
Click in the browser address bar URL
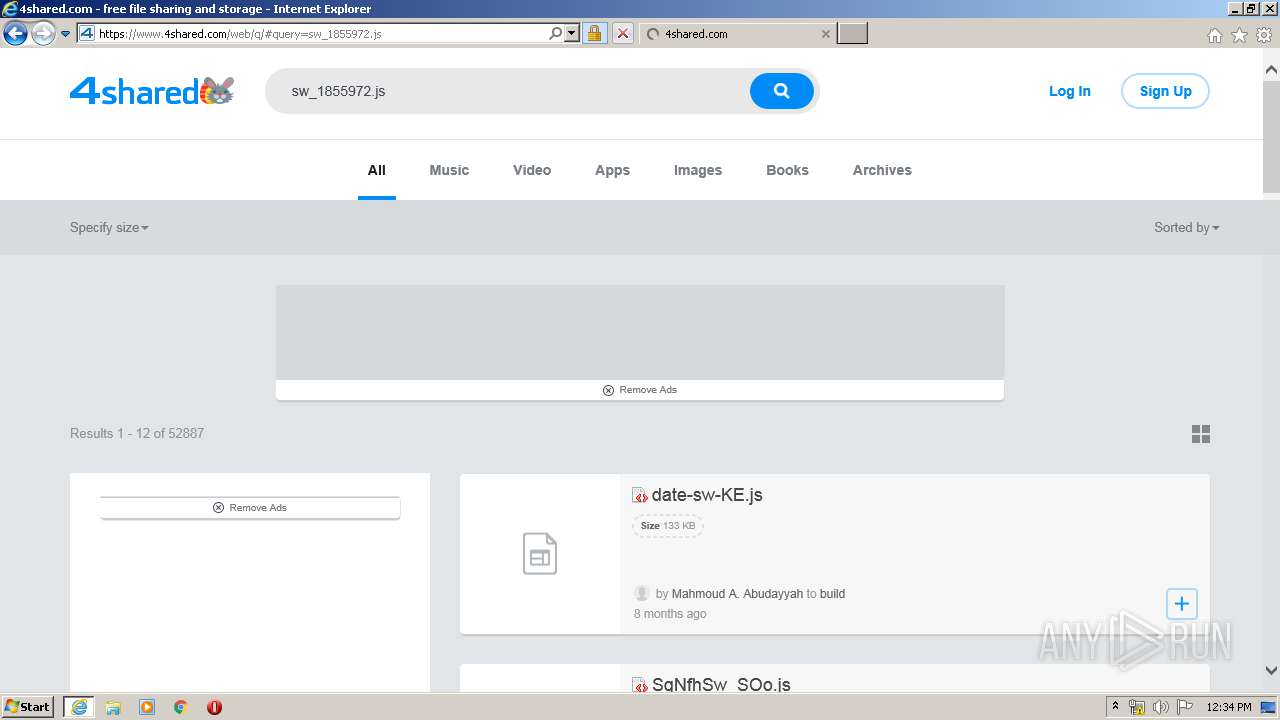coord(320,34)
